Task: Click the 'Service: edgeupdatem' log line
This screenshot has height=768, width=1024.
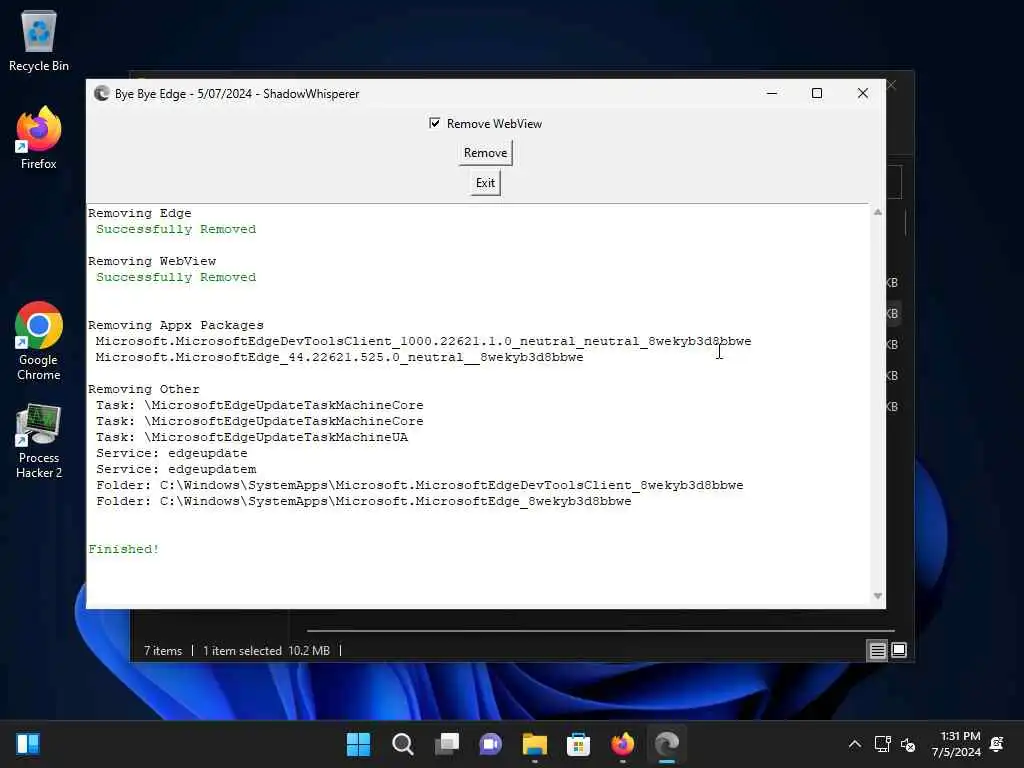Action: tap(176, 469)
